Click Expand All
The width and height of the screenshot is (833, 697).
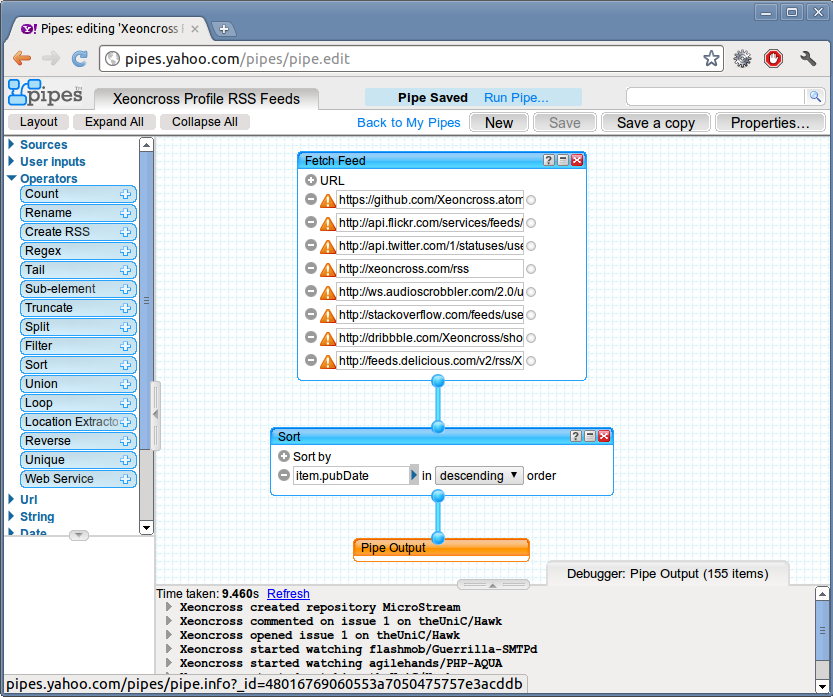(x=114, y=122)
